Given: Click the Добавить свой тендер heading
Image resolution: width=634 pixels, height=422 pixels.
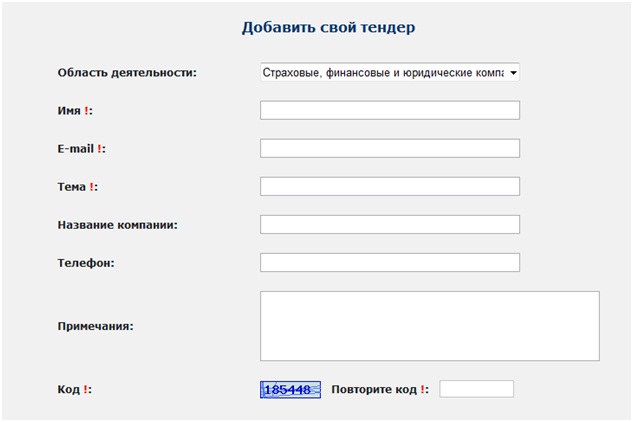Looking at the screenshot, I should tap(328, 28).
